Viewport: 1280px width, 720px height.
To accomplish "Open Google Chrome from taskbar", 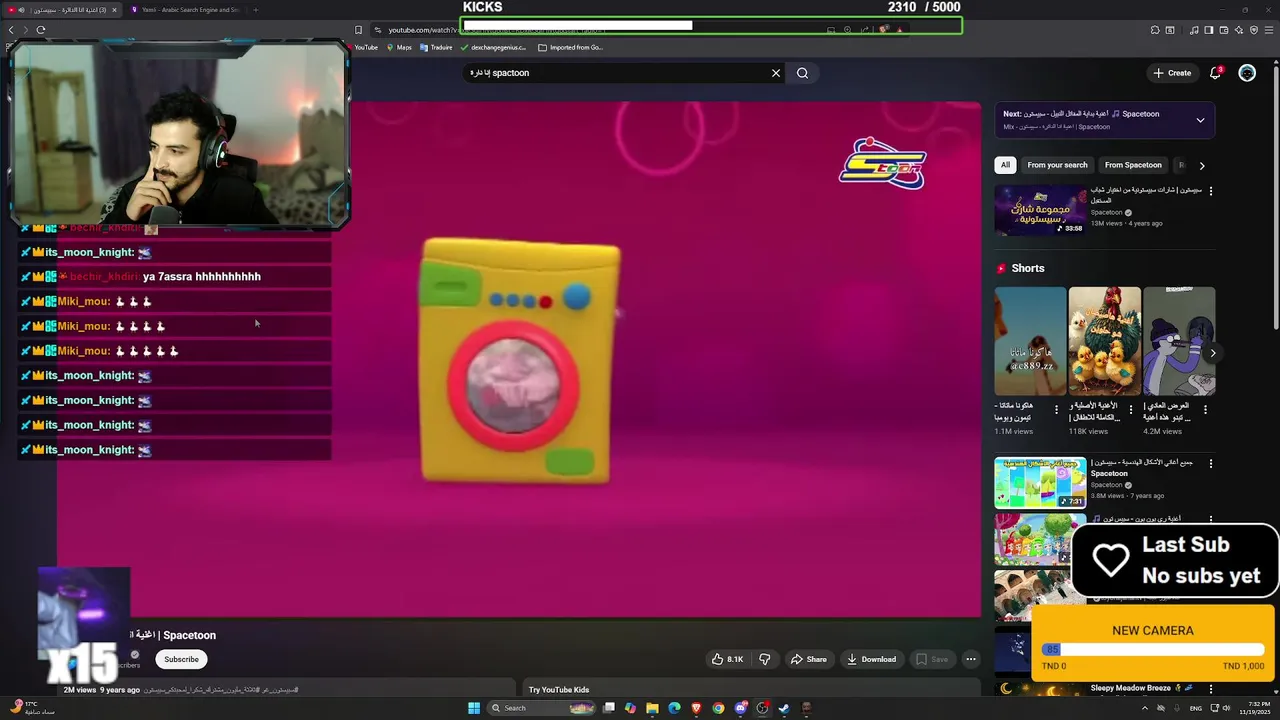I will [718, 708].
